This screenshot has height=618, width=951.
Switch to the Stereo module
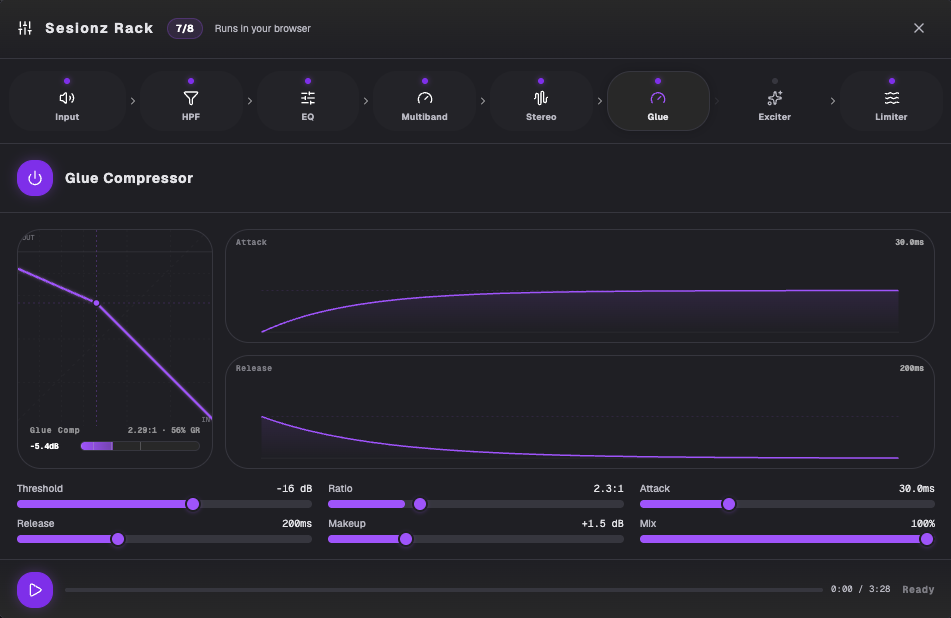click(x=541, y=101)
